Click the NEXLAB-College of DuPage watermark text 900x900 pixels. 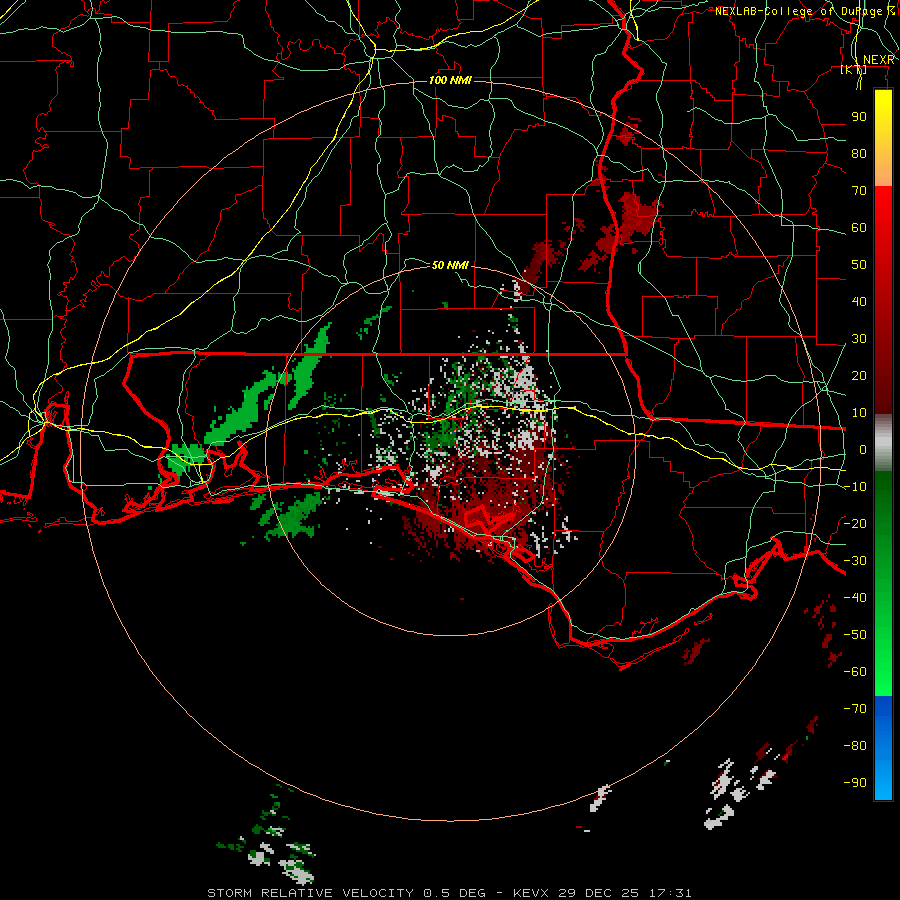805,11
